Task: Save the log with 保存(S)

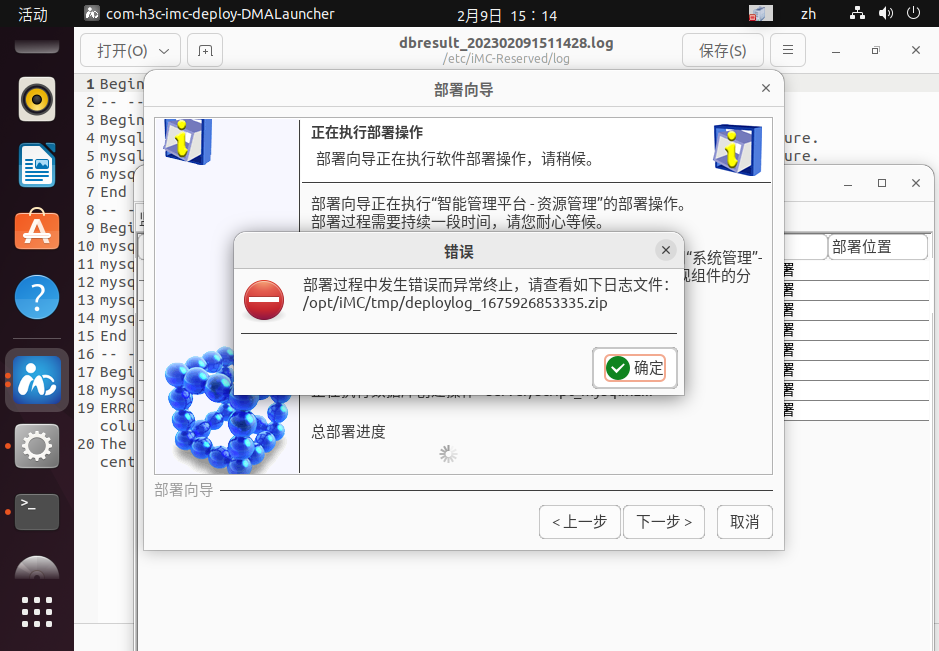Action: (723, 51)
